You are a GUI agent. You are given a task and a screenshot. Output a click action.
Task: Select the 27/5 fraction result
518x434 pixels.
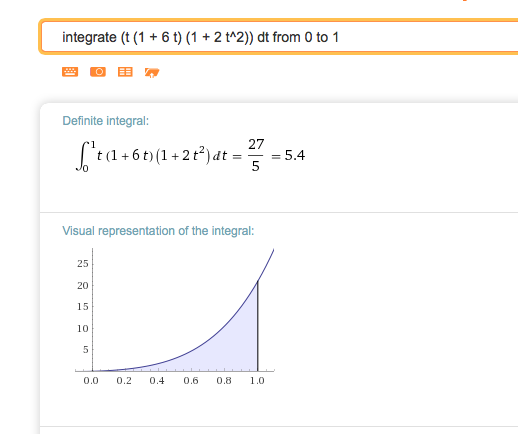click(x=256, y=155)
